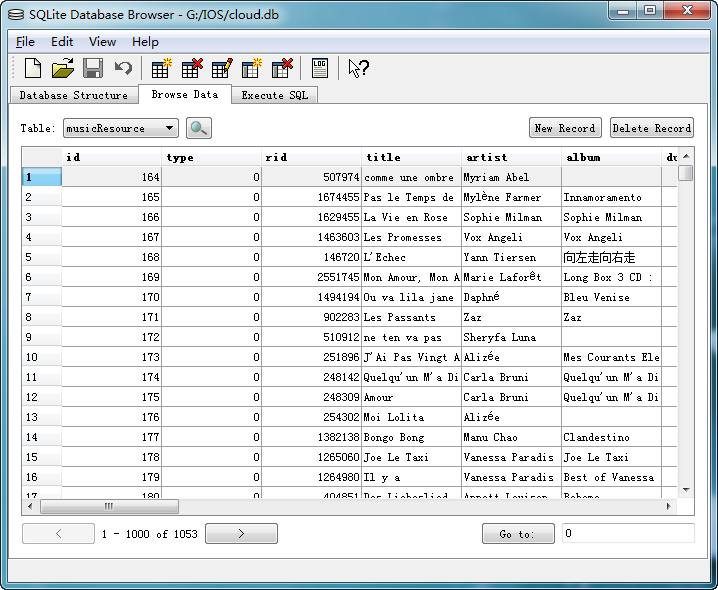Switch to the Database Structure tab
This screenshot has width=718, height=590.
pos(74,95)
